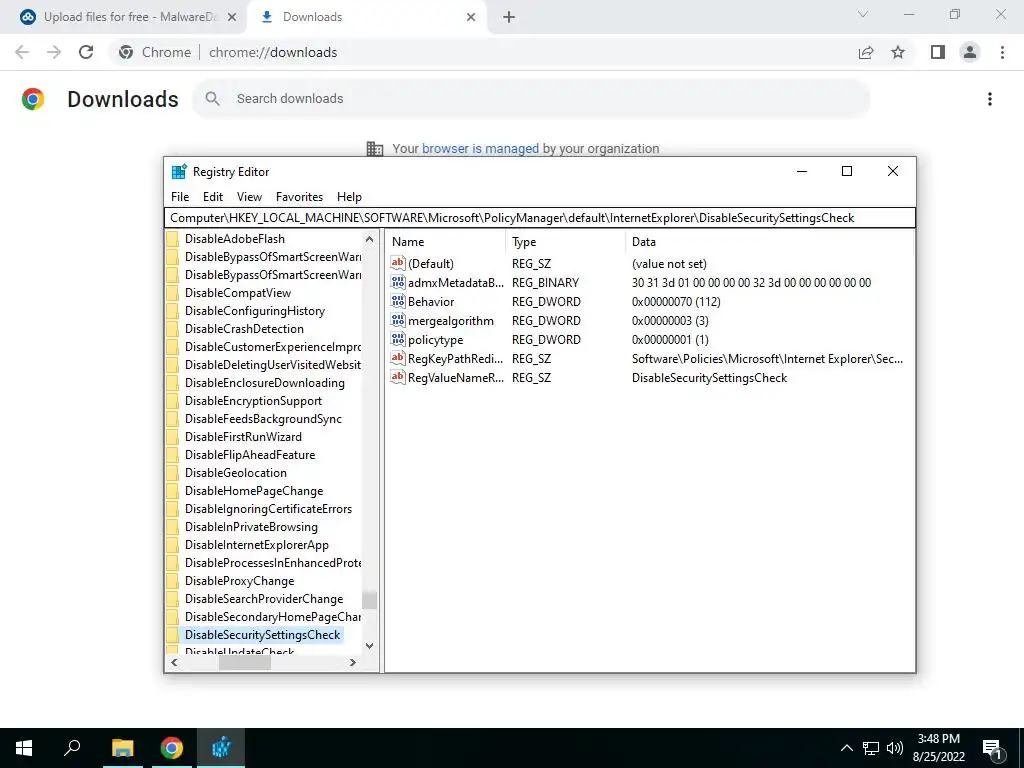Select the DisableInPrivateBrowsing key
This screenshot has height=768, width=1024.
pyautogui.click(x=251, y=527)
